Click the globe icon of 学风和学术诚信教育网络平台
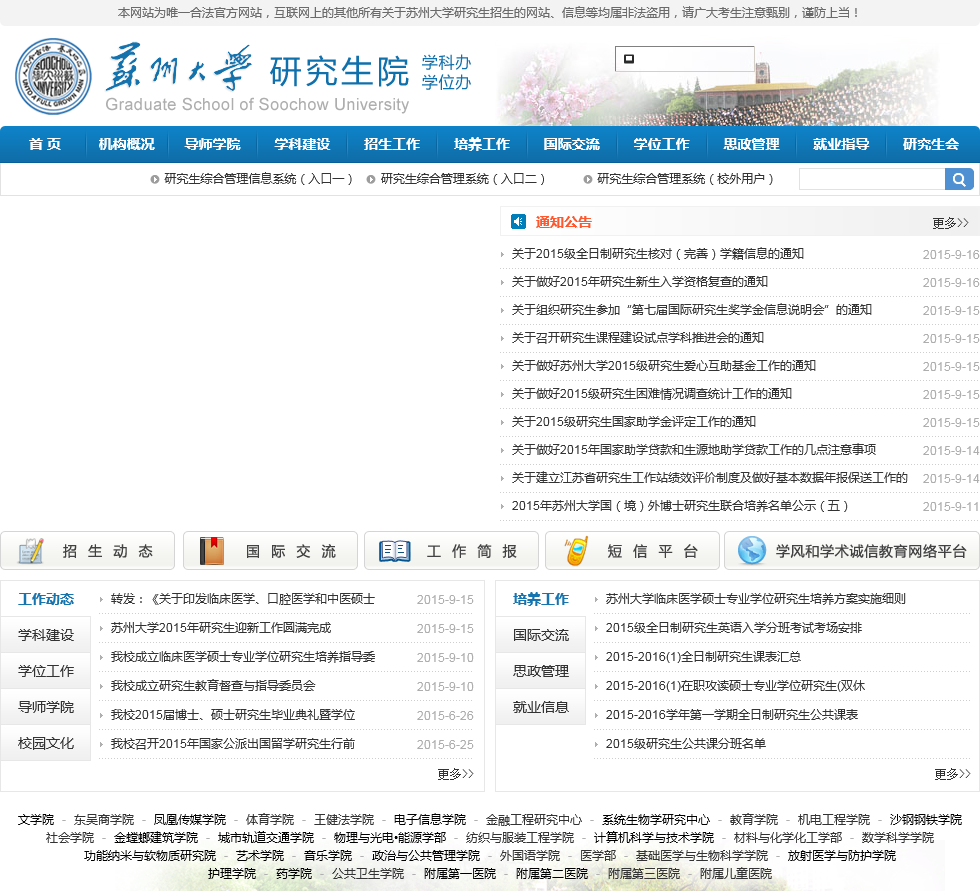 pos(752,550)
